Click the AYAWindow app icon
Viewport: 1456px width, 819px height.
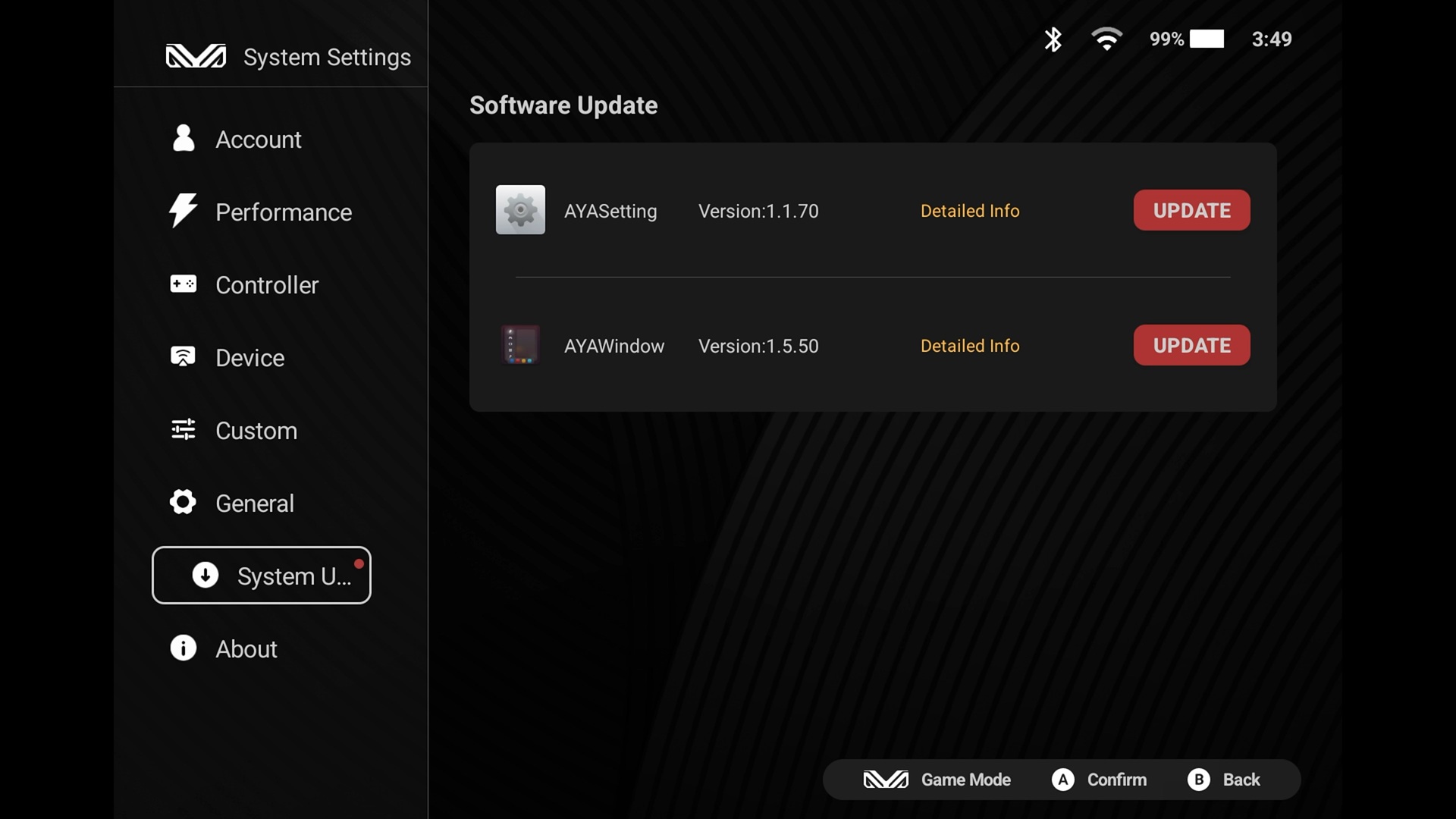click(x=520, y=345)
